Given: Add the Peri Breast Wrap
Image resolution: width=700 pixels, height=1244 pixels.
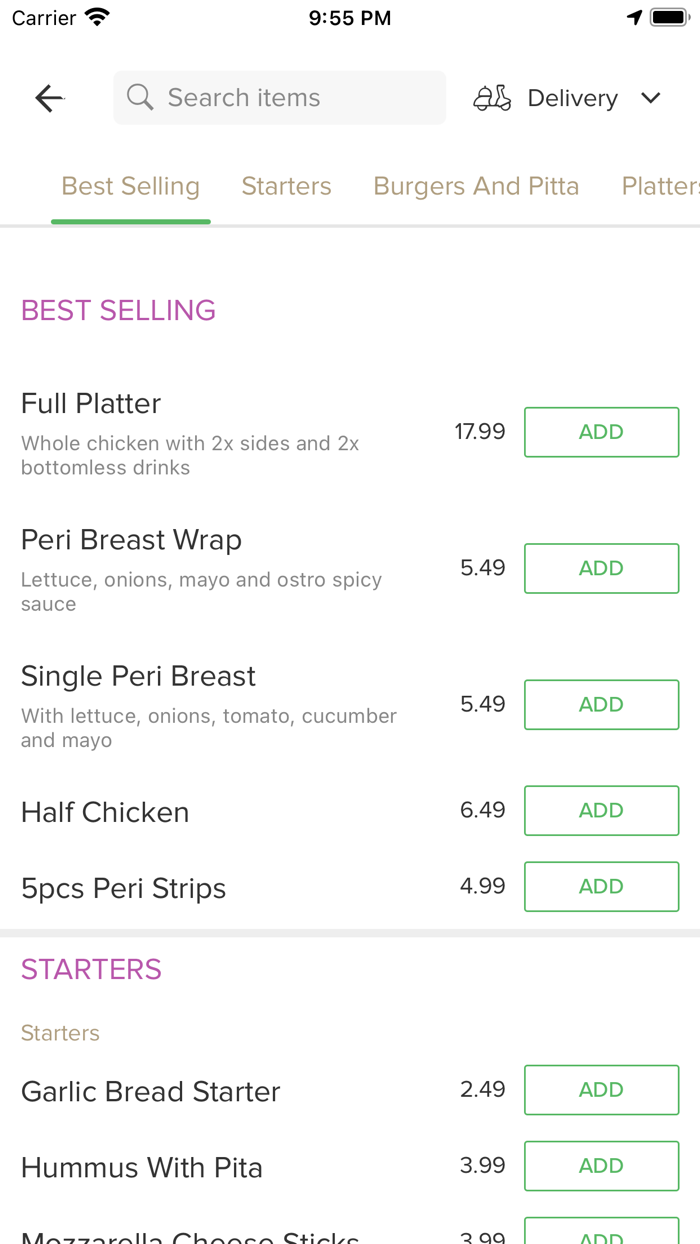Looking at the screenshot, I should pyautogui.click(x=601, y=567).
